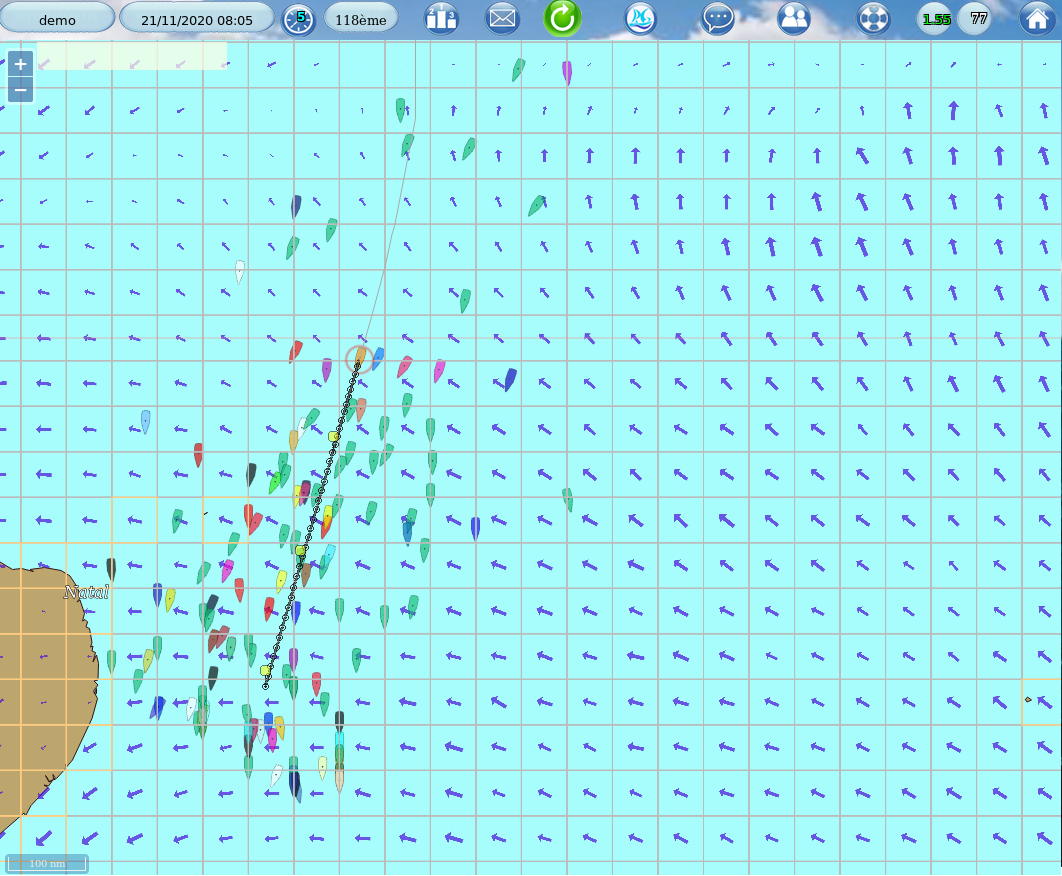
Task: Zoom in with the plus button
Action: tap(20, 64)
